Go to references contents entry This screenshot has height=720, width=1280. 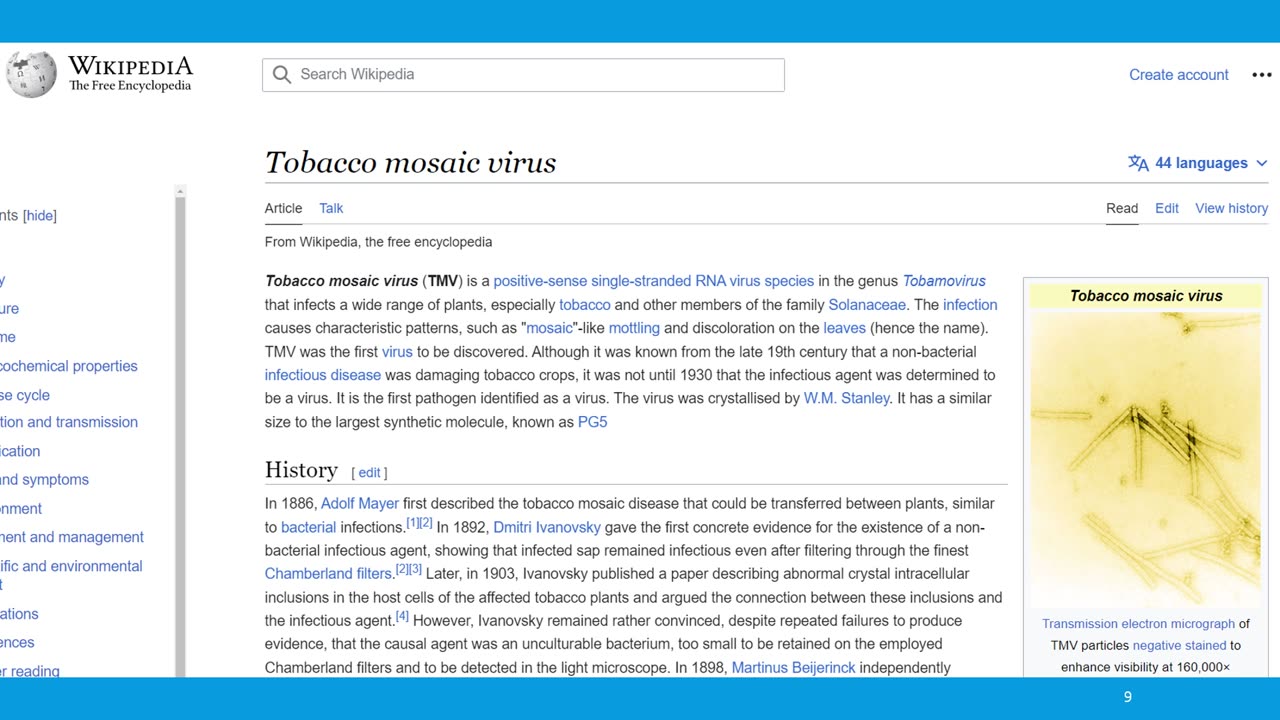pyautogui.click(x=17, y=643)
